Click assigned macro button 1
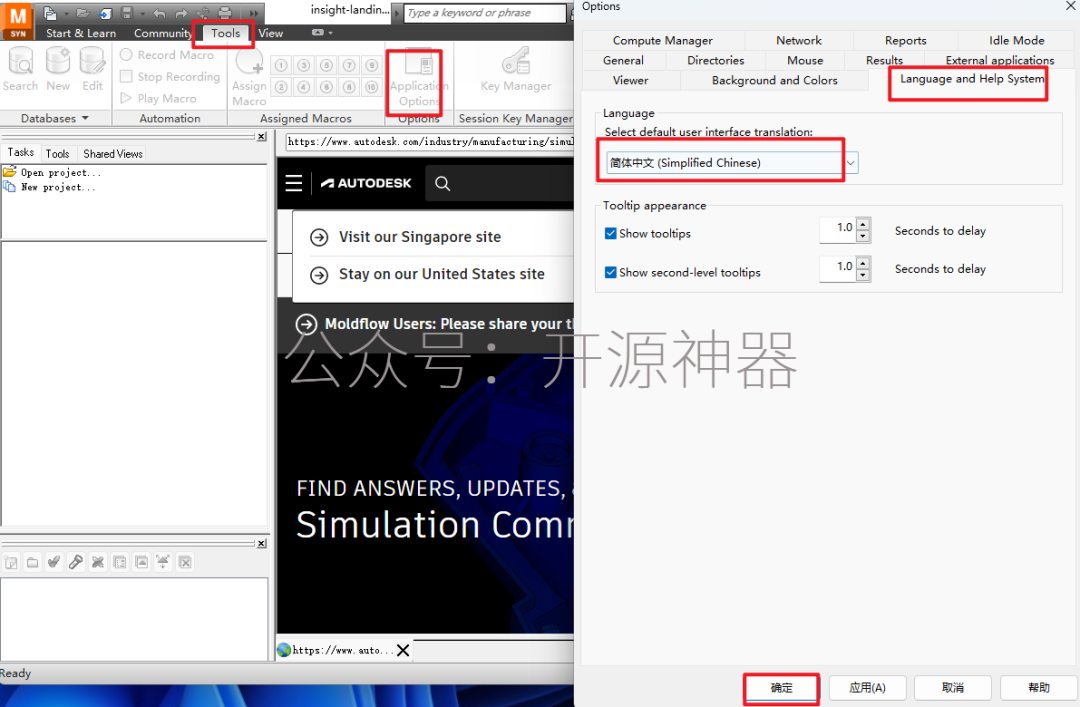This screenshot has width=1080, height=707. point(281,65)
